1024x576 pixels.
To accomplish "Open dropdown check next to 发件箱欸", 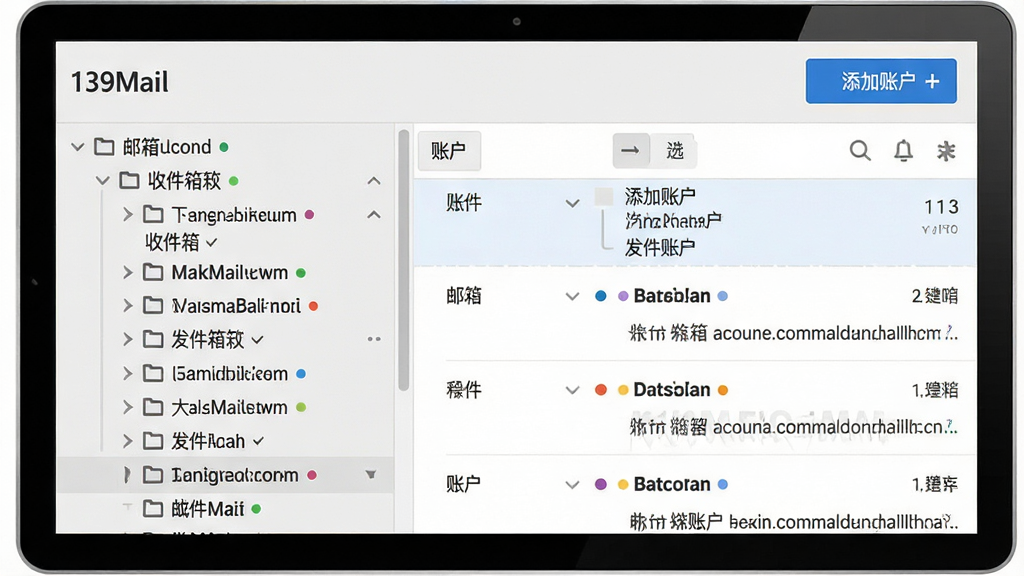I will tap(257, 340).
